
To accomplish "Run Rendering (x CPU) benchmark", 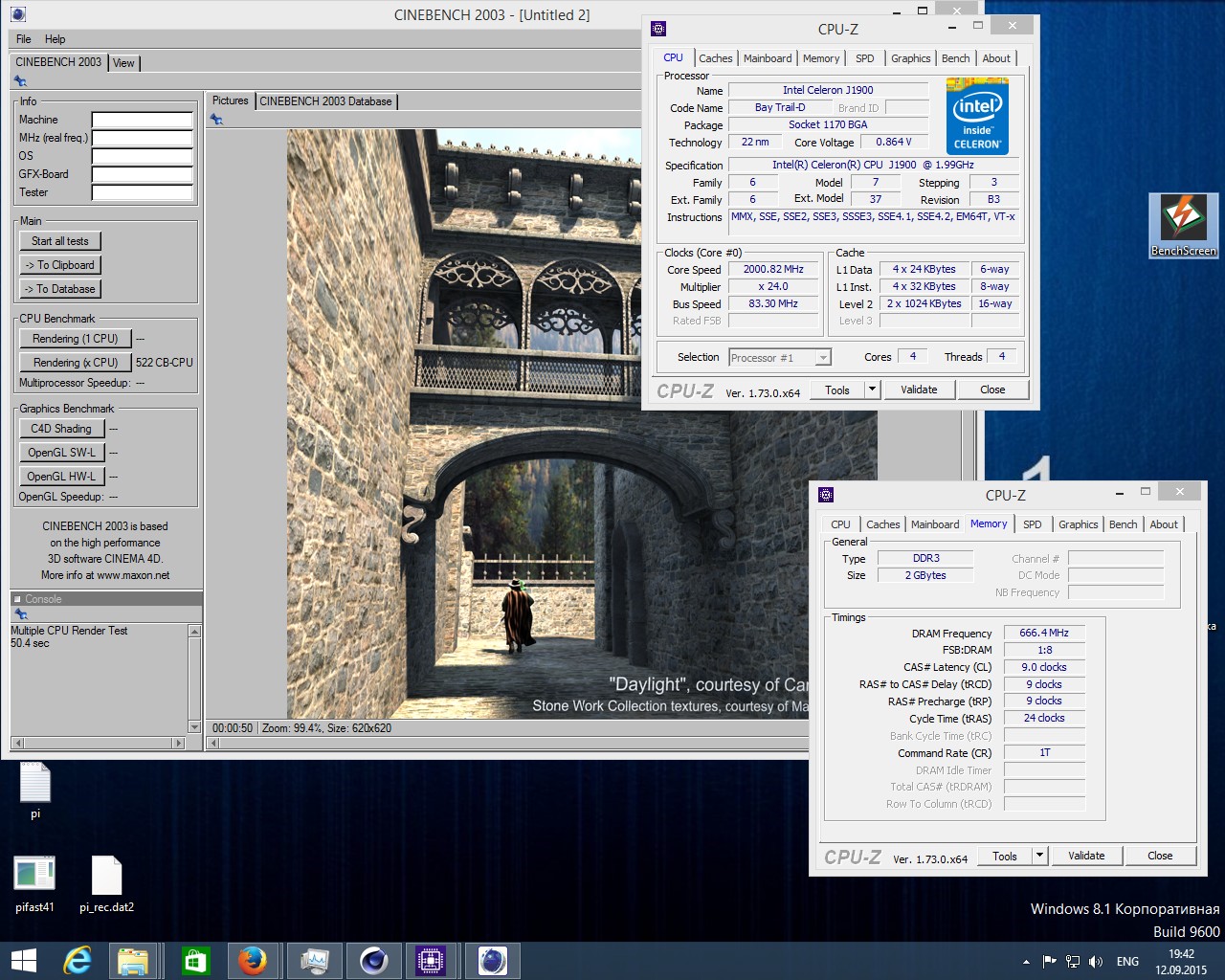I will tap(76, 363).
